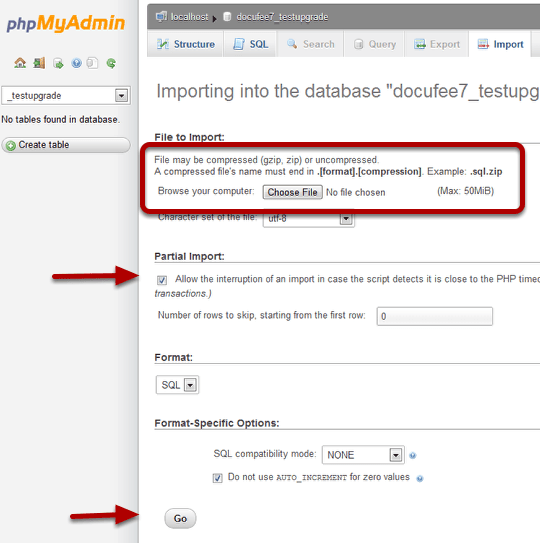Click 'File to Import:' heading
Image resolution: width=540 pixels, height=543 pixels.
[x=189, y=137]
